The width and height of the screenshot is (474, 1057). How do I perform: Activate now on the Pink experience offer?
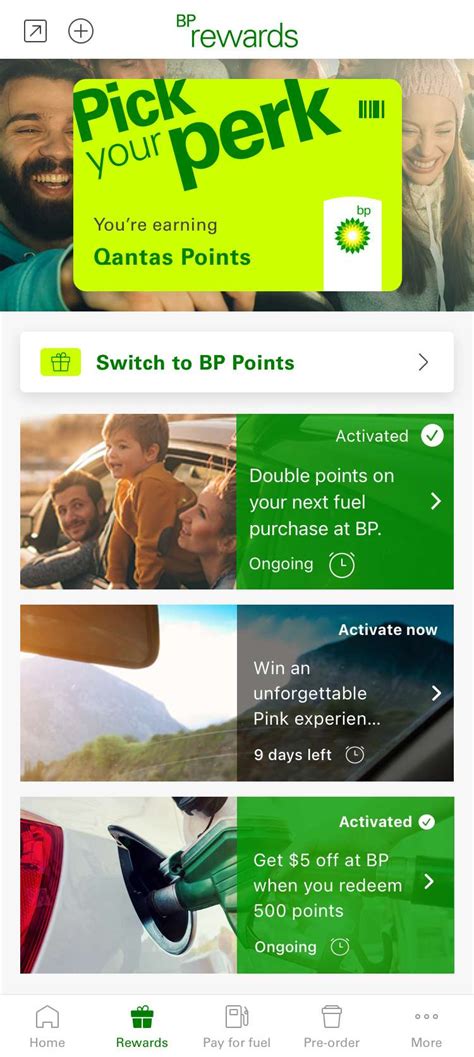[388, 630]
